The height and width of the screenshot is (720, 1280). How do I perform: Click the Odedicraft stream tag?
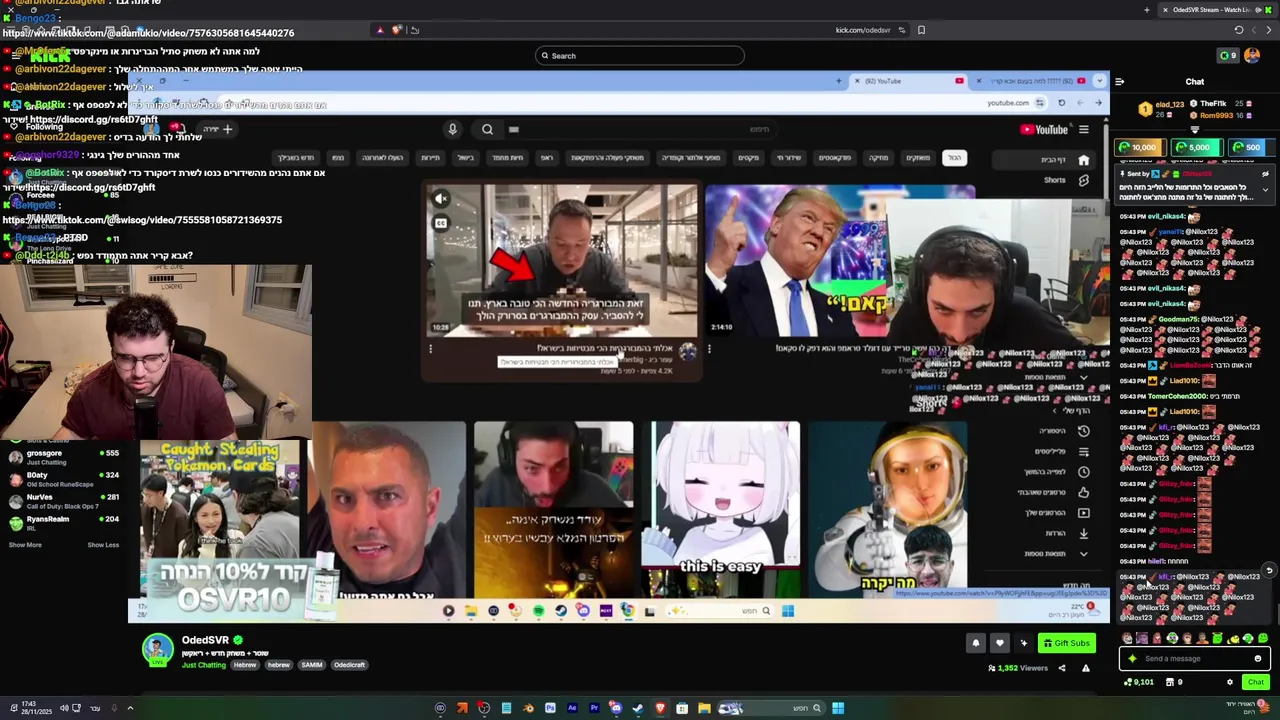coord(350,665)
